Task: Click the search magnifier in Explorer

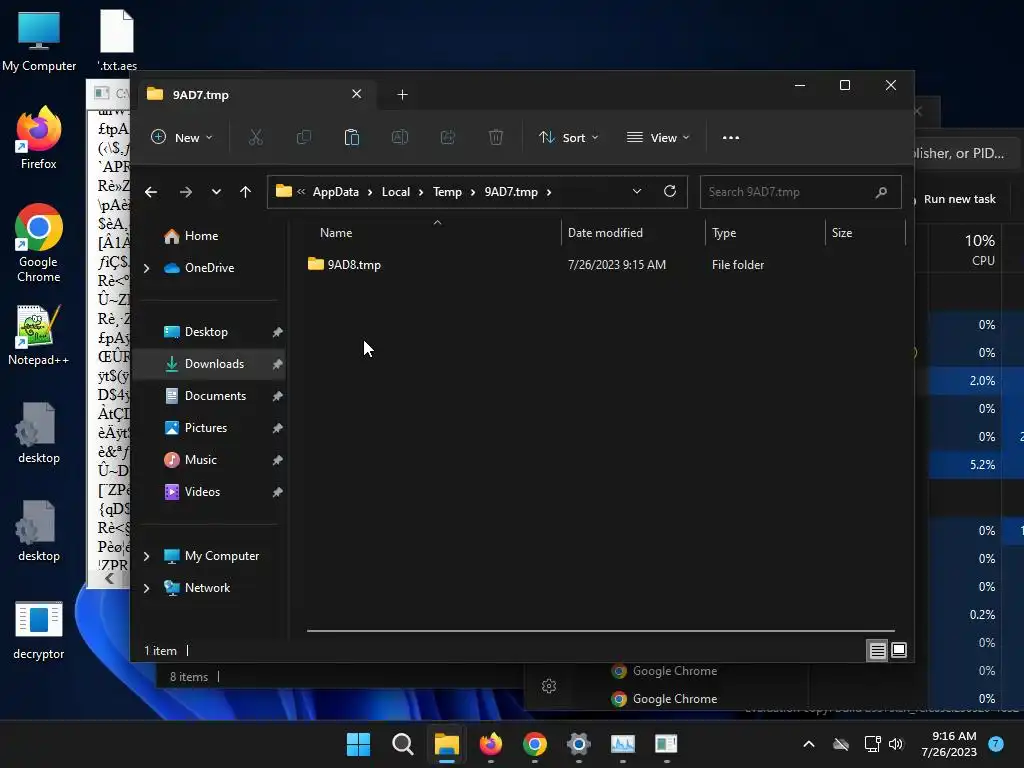Action: [x=881, y=192]
